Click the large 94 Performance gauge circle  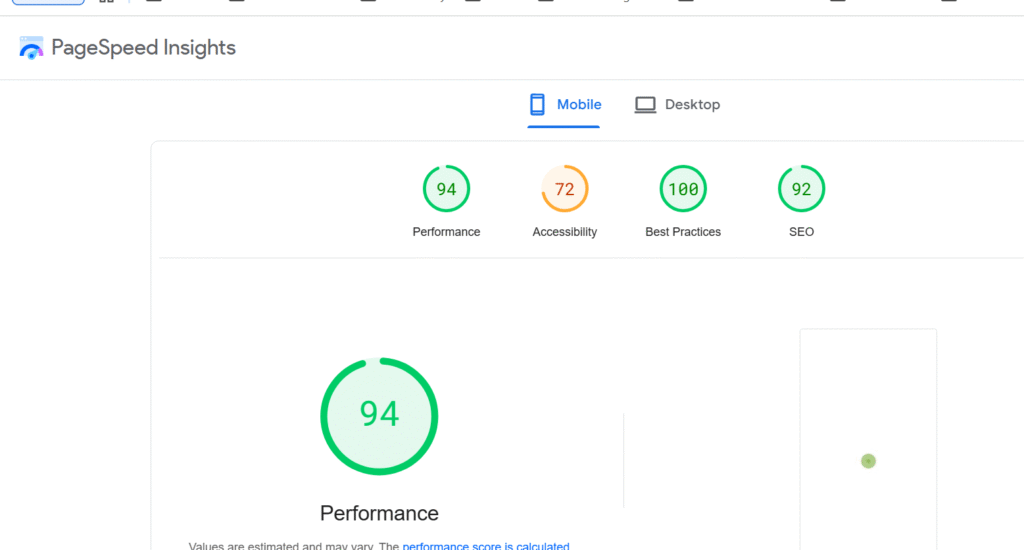379,415
